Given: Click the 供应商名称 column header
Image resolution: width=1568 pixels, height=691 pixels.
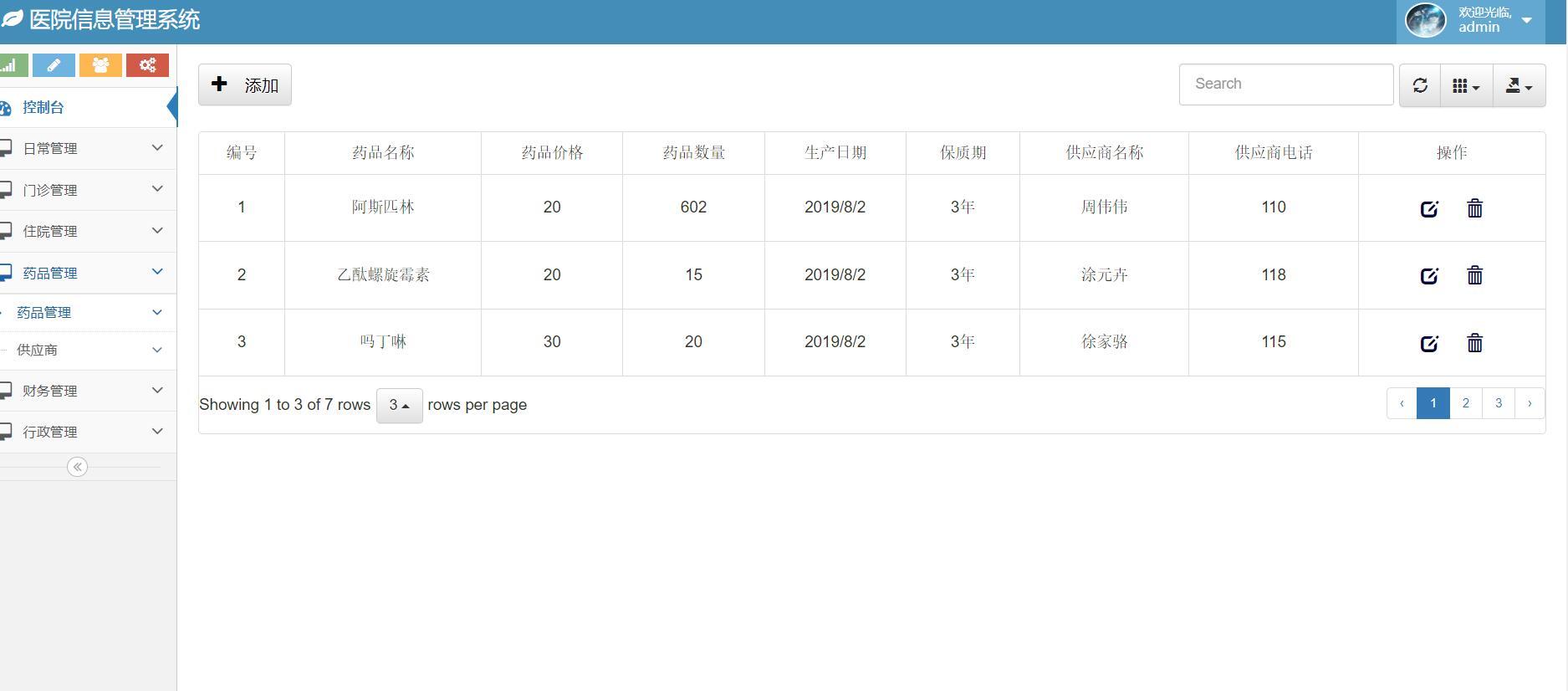Looking at the screenshot, I should coord(1105,153).
